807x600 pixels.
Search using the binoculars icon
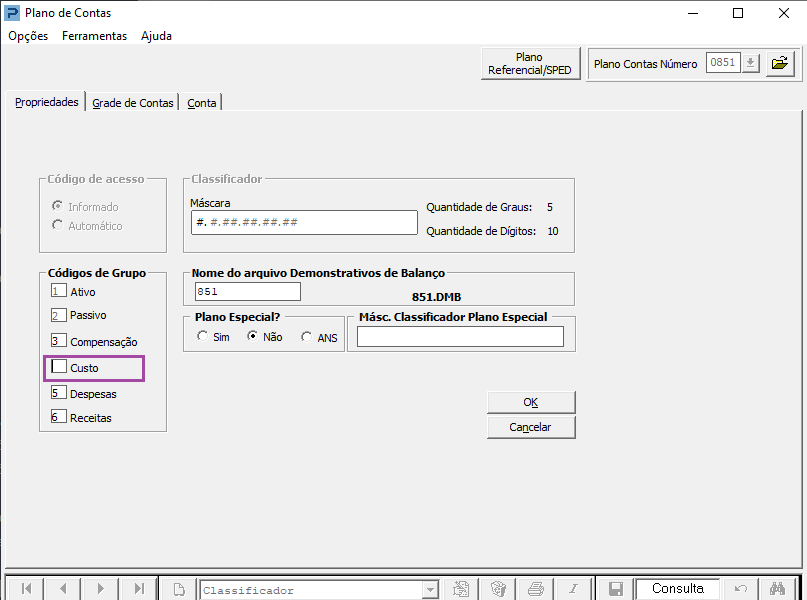(x=777, y=589)
